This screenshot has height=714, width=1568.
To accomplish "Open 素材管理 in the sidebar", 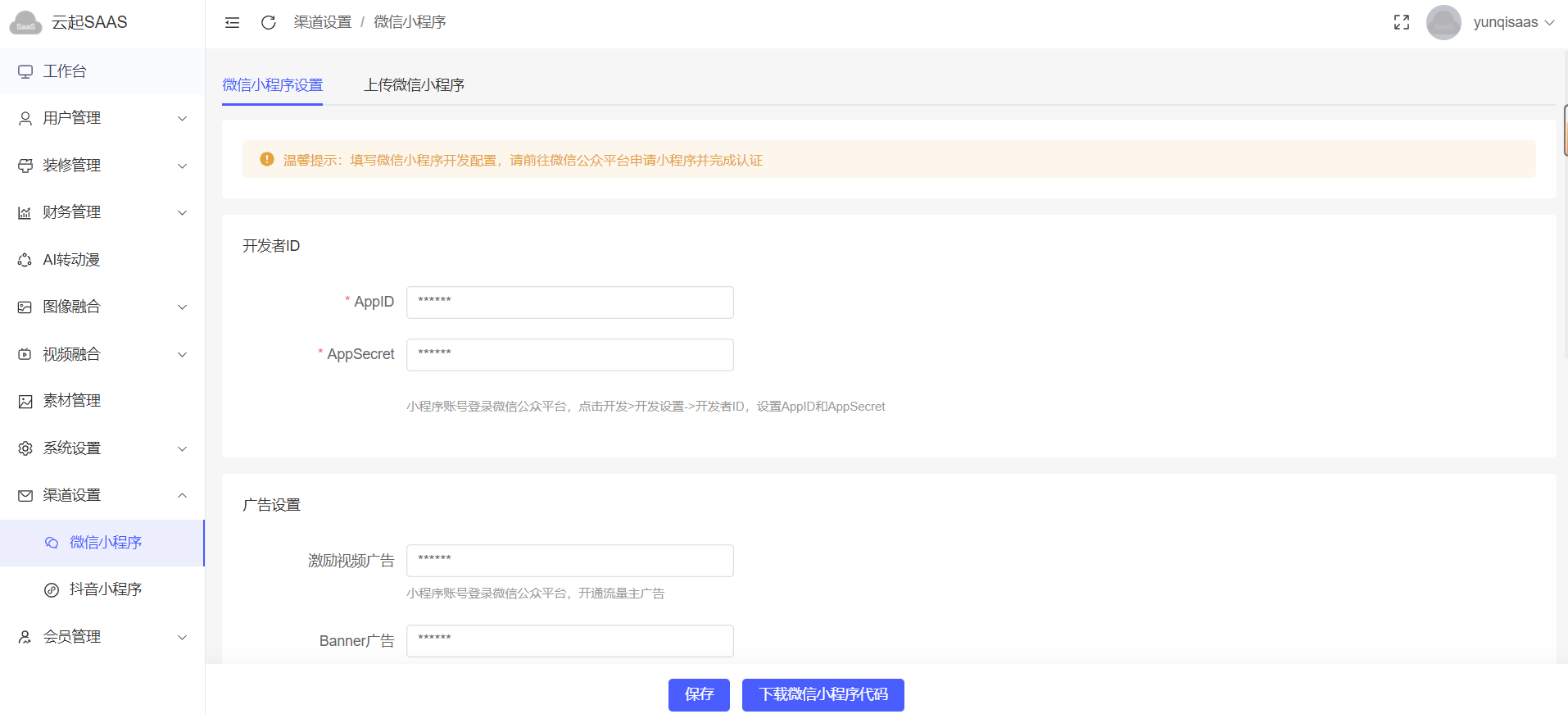I will [x=71, y=401].
